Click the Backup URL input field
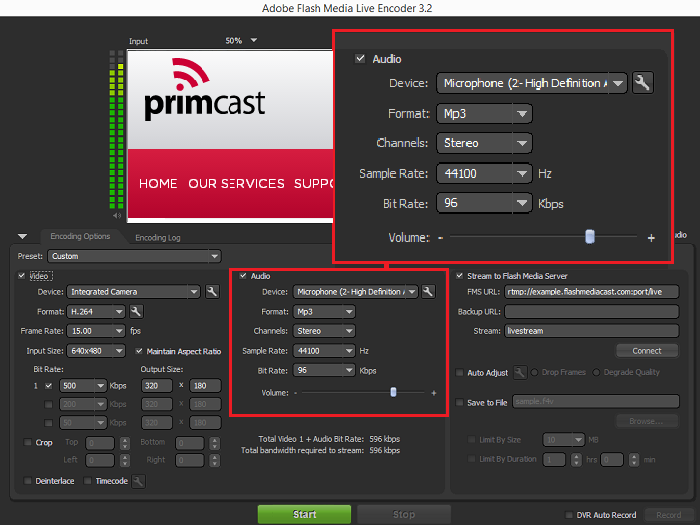 point(592,311)
